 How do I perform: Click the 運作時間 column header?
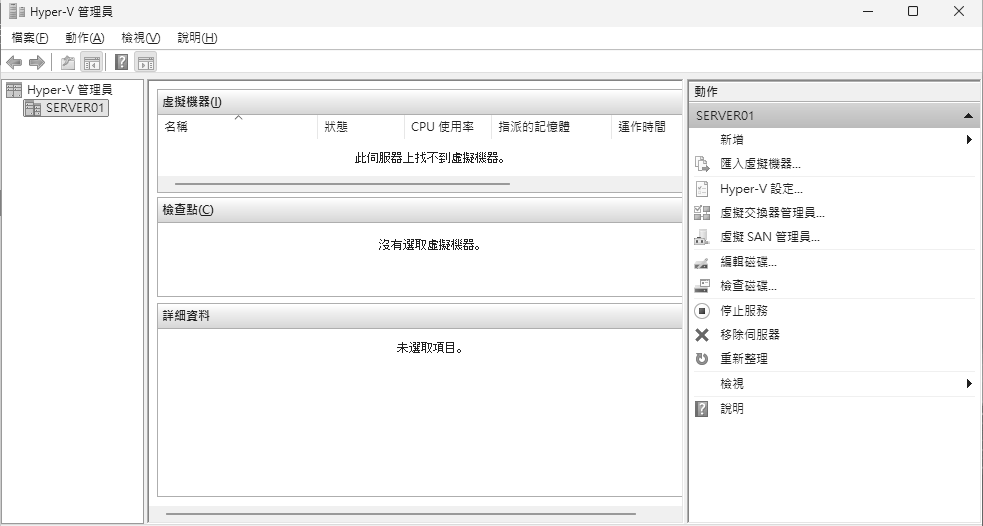pos(647,127)
